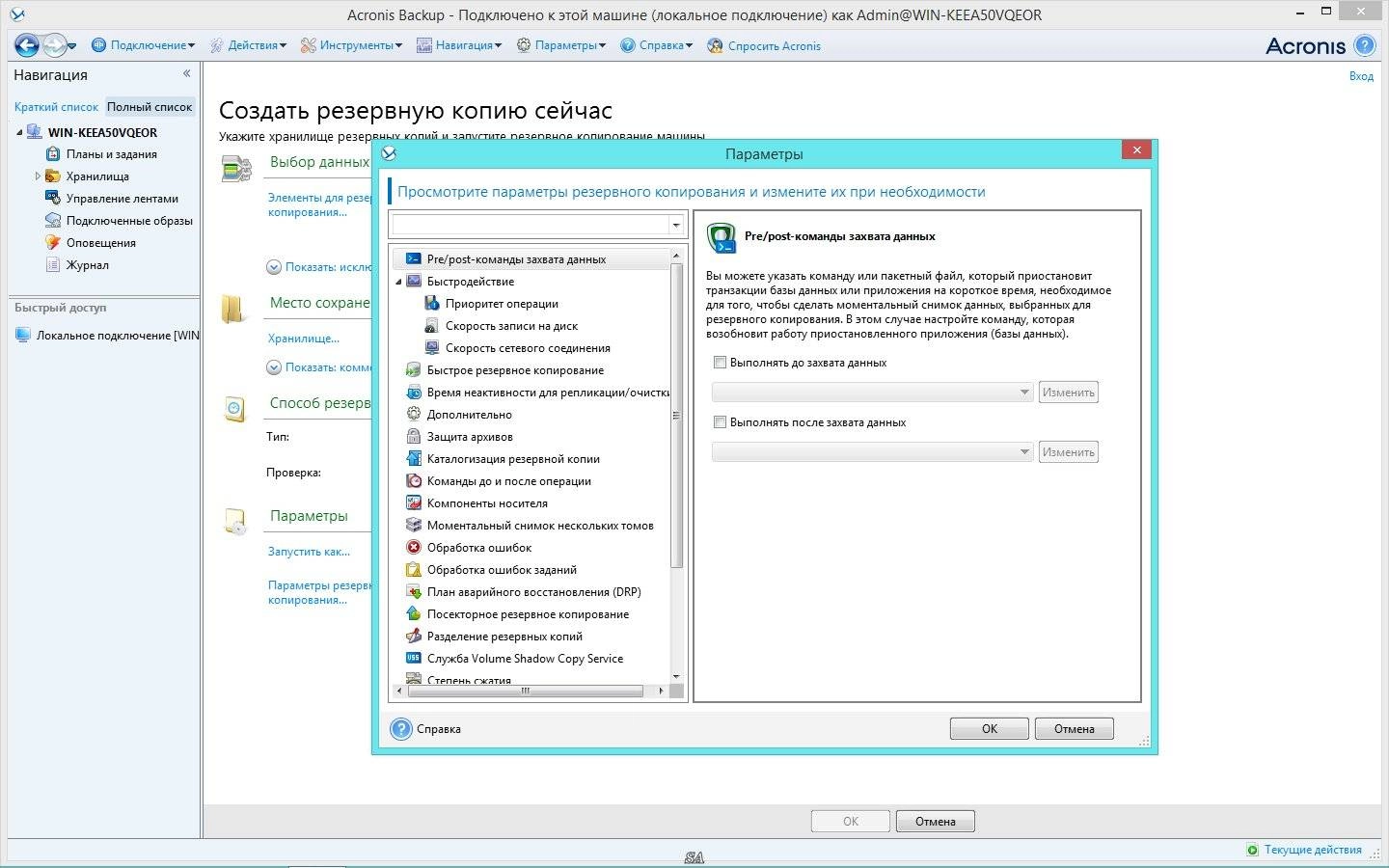
Task: Click the vertical scrollbar of the parameters list
Action: [x=676, y=416]
